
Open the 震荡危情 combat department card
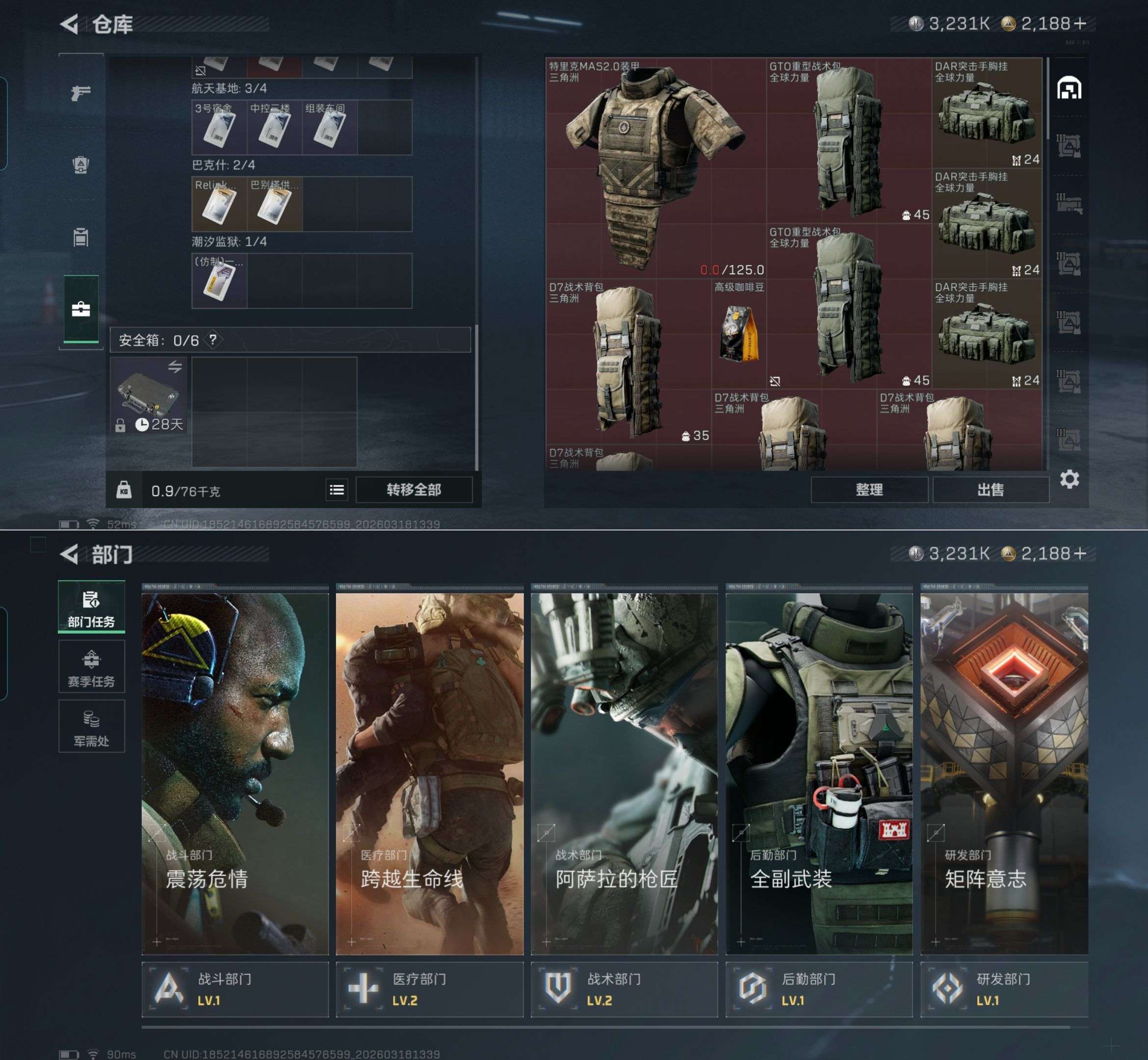point(235,773)
